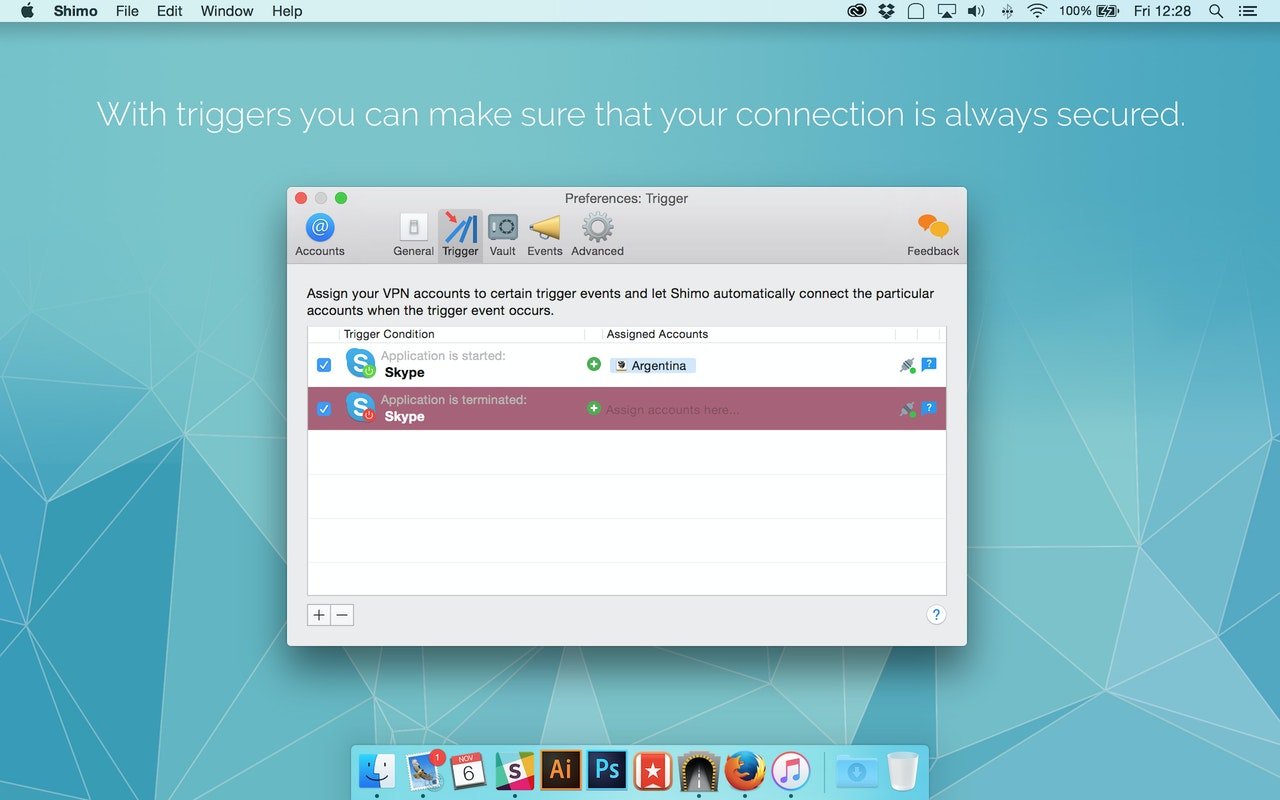This screenshot has height=800, width=1280.
Task: Launch Photoshop from the Dock
Action: pos(607,771)
